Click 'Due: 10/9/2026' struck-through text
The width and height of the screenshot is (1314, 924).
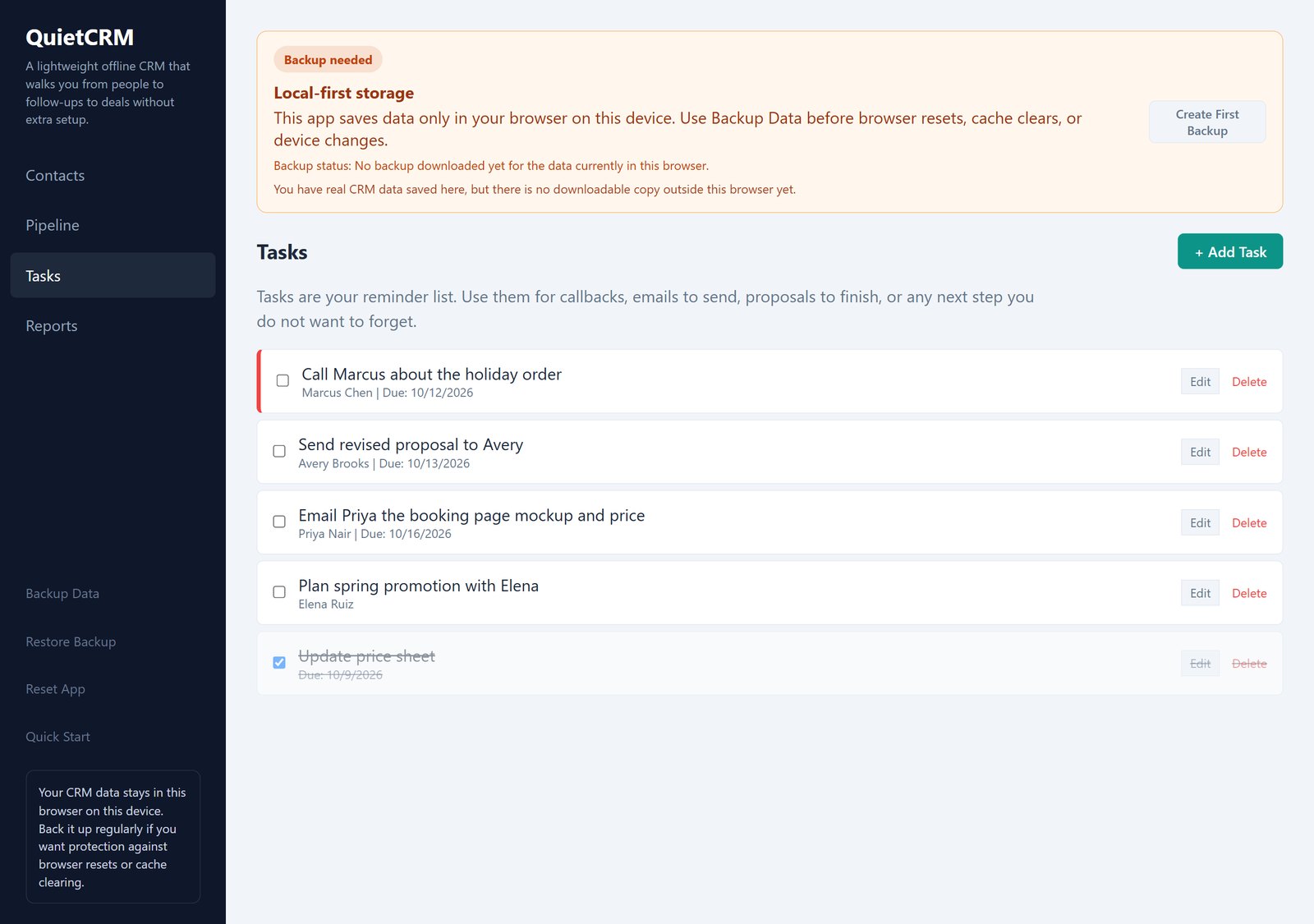pyautogui.click(x=340, y=675)
